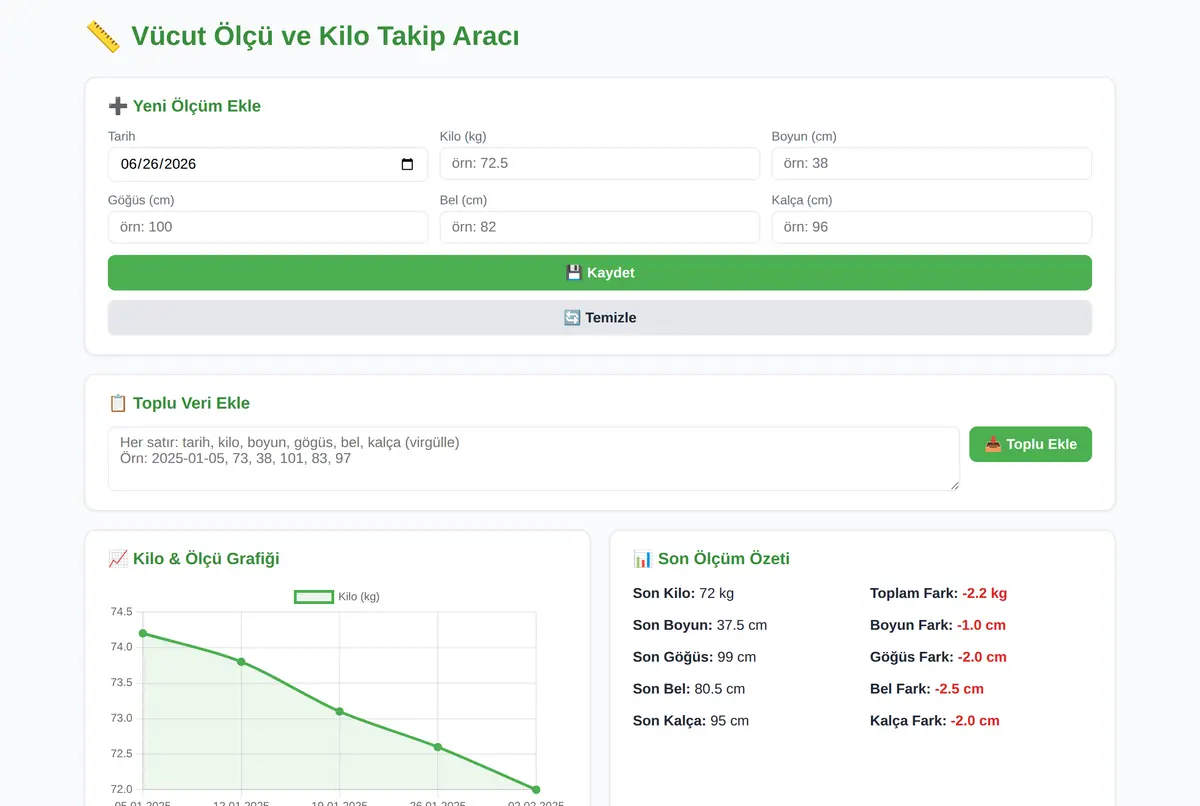Image resolution: width=1200 pixels, height=806 pixels.
Task: Save the measurement with Kaydet button
Action: coord(600,273)
